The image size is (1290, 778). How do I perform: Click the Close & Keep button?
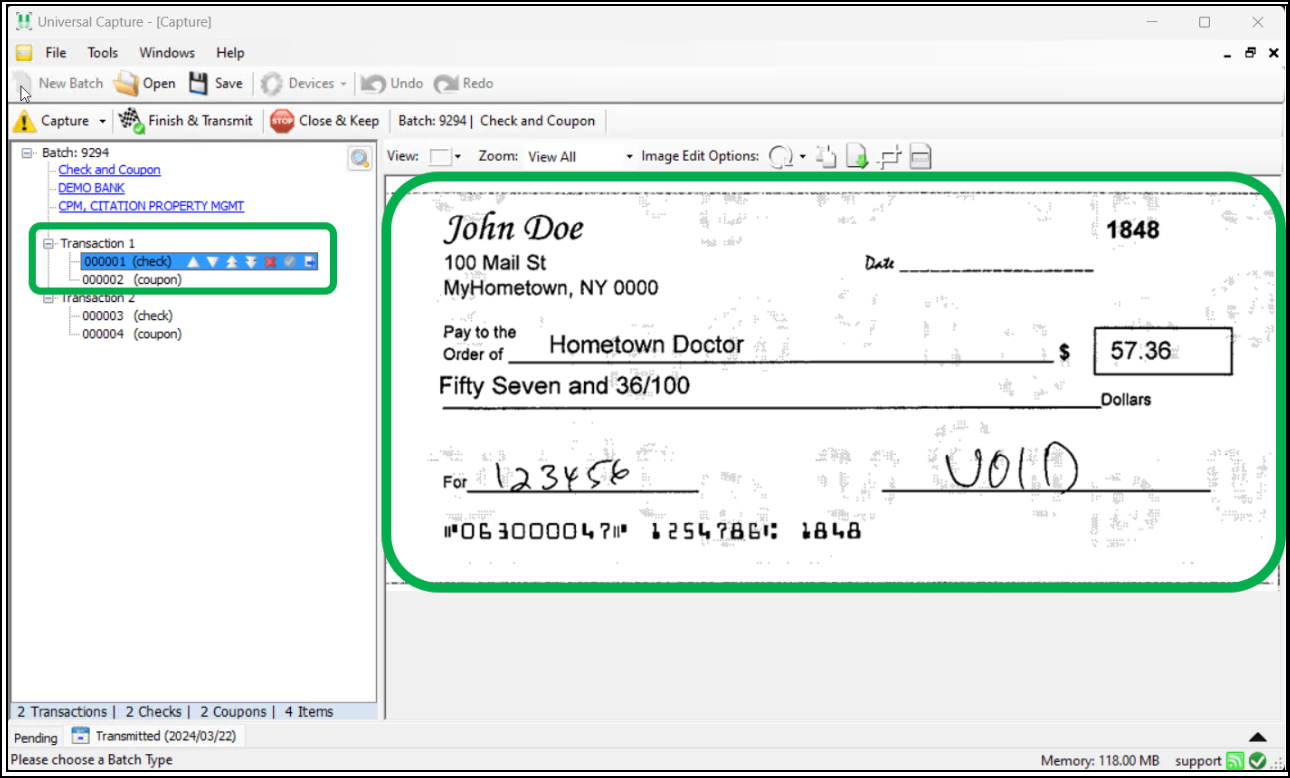325,120
